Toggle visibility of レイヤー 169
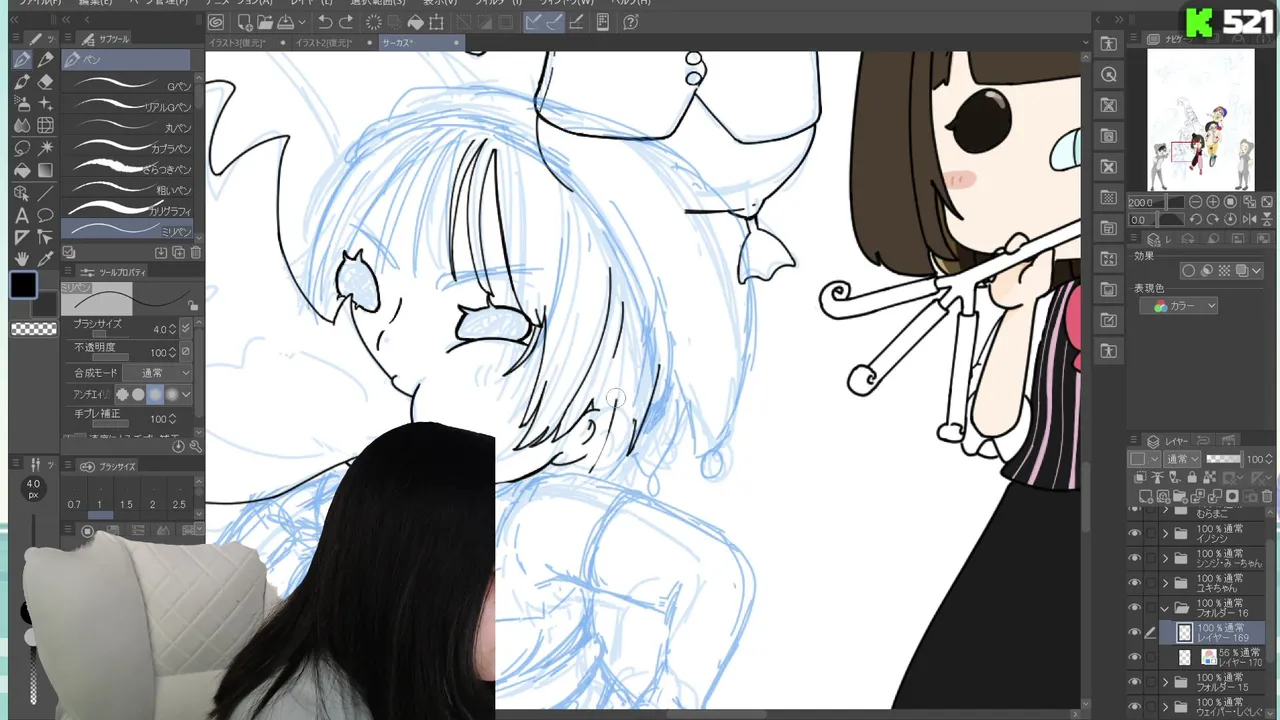Image resolution: width=1280 pixels, height=720 pixels. 1134,633
